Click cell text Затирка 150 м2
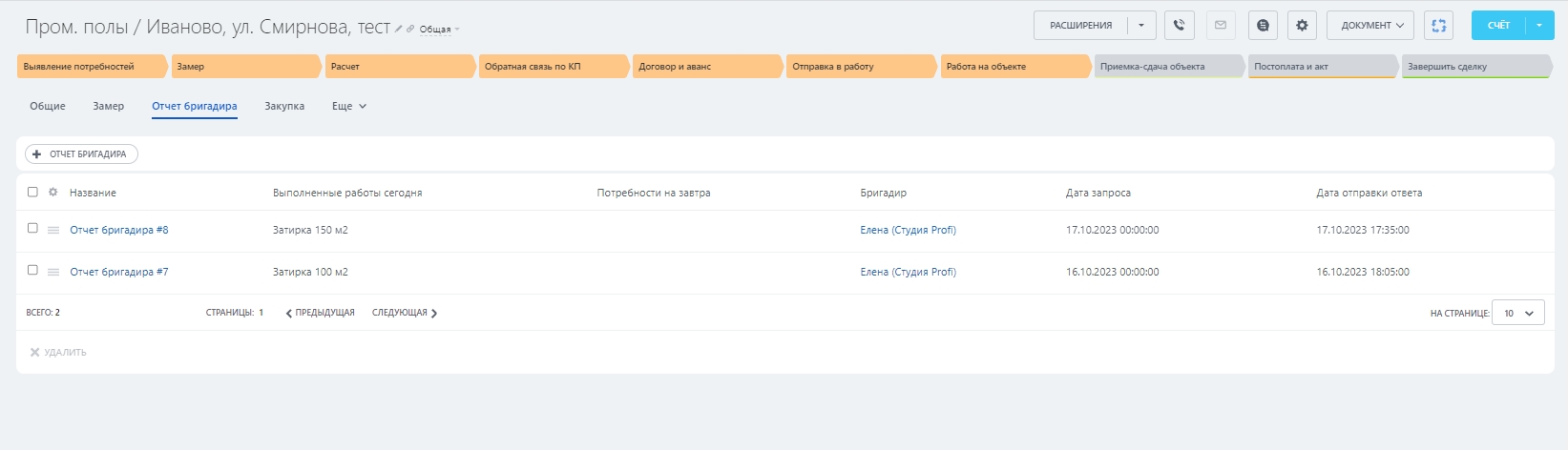This screenshot has height=450, width=1568. 310,230
